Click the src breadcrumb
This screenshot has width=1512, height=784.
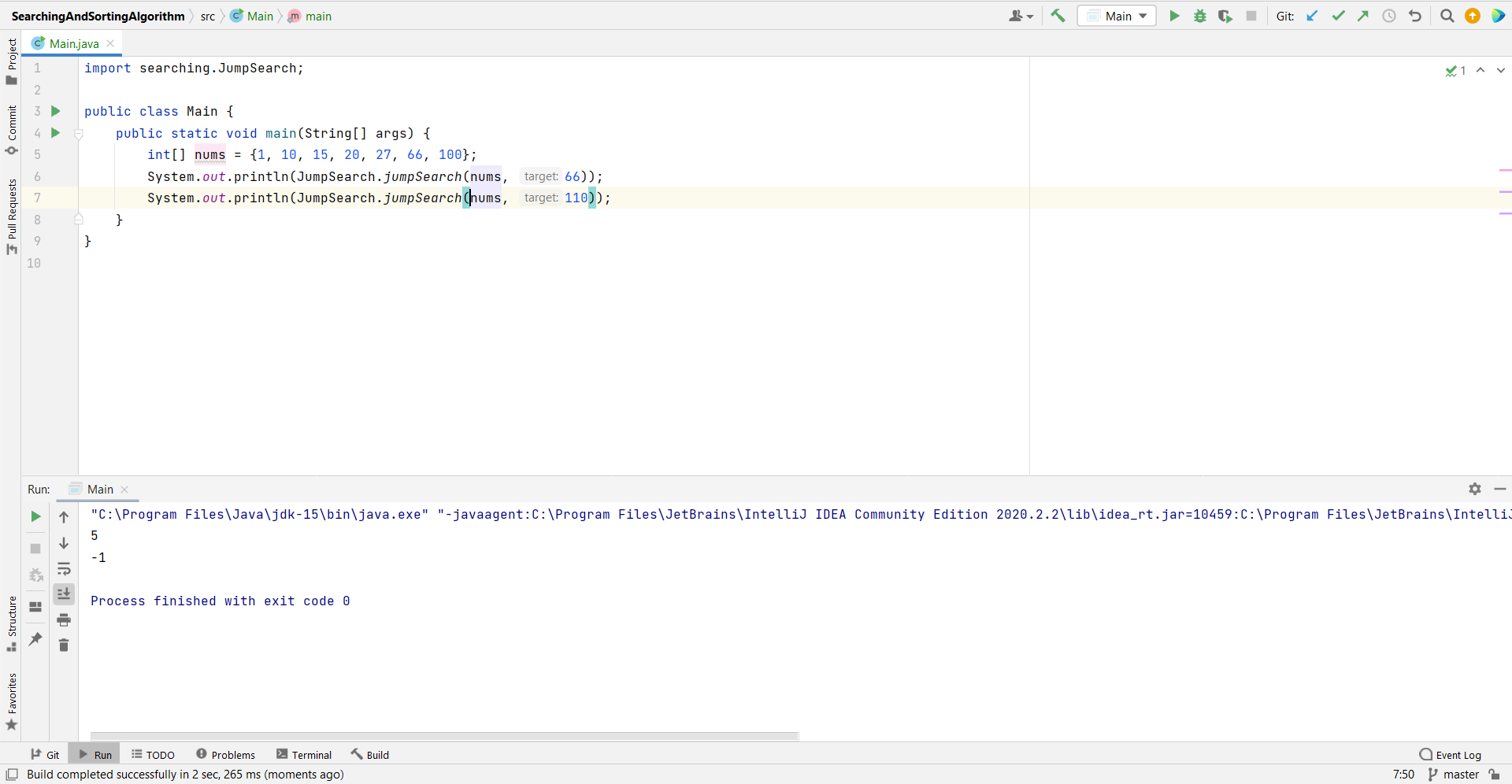207,16
